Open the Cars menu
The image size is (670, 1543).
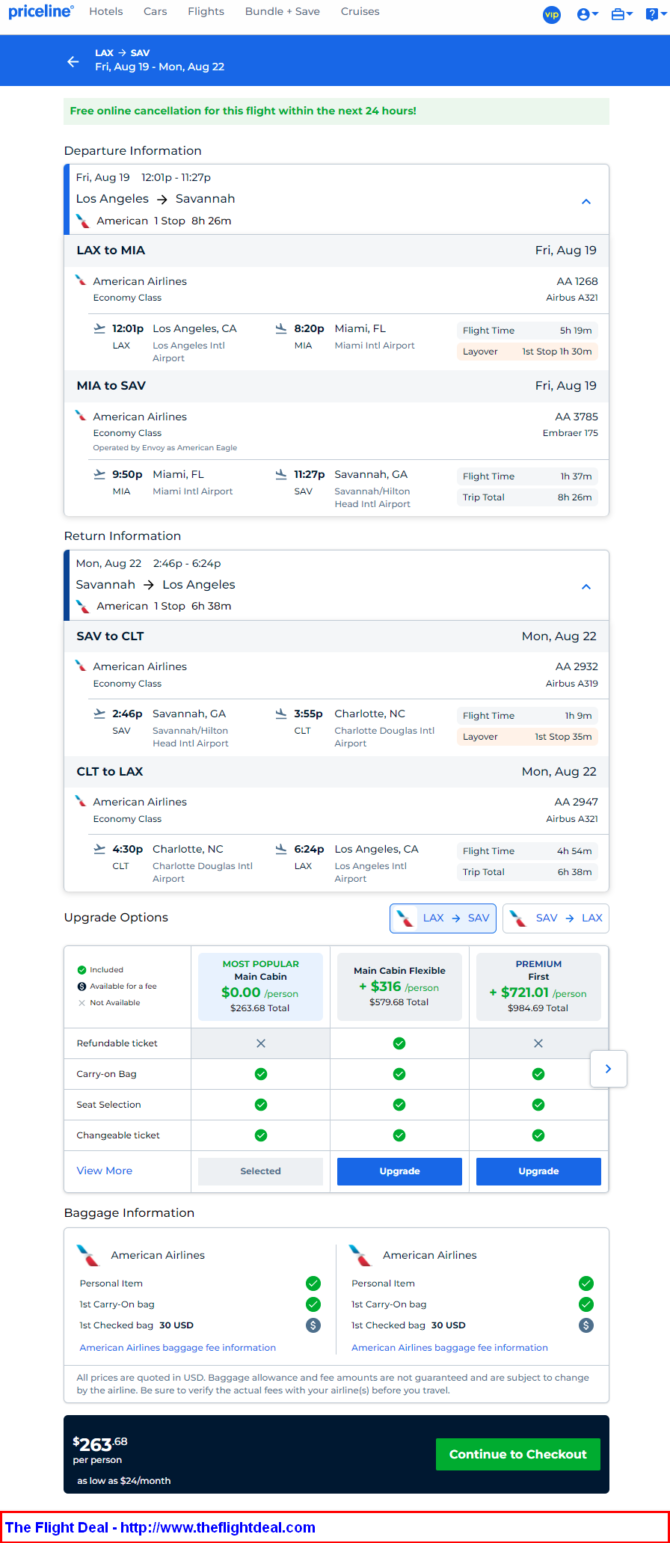pyautogui.click(x=155, y=12)
